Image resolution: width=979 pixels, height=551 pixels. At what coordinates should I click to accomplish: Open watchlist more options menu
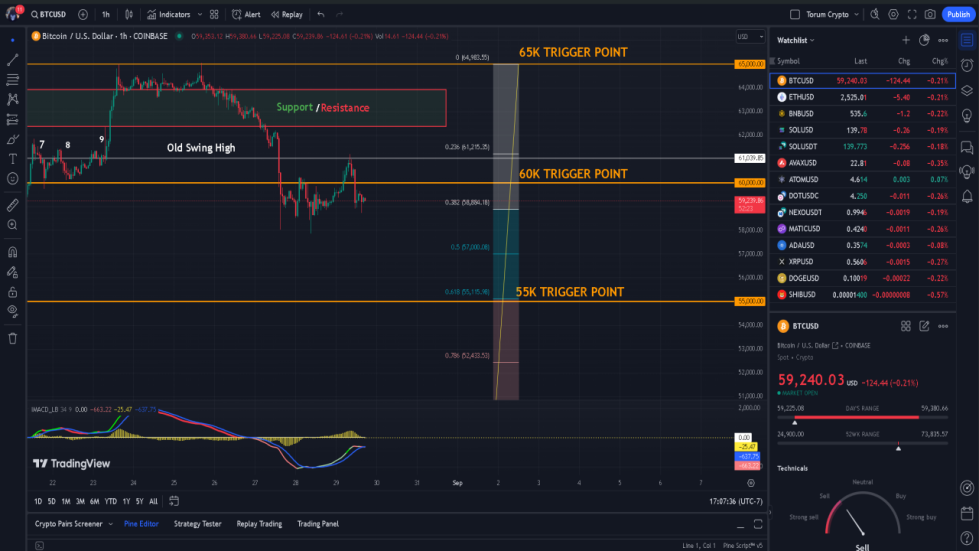coord(943,40)
